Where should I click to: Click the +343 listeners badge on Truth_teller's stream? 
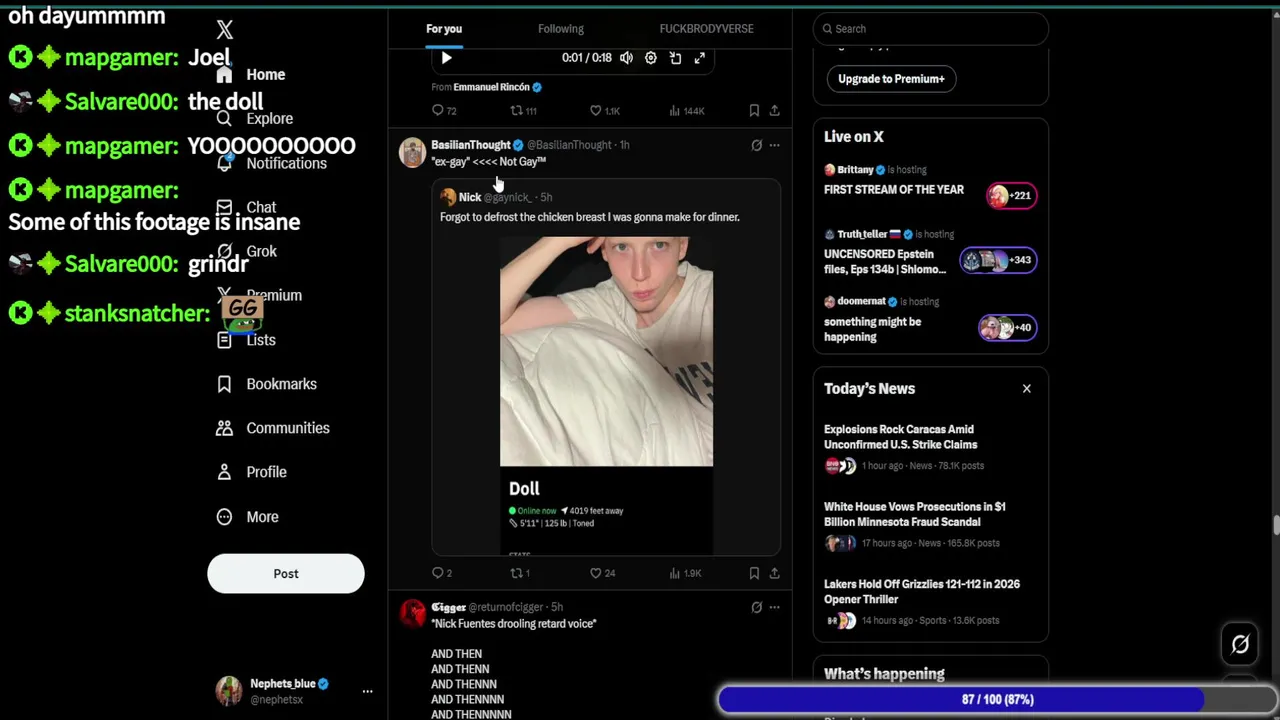coord(998,261)
